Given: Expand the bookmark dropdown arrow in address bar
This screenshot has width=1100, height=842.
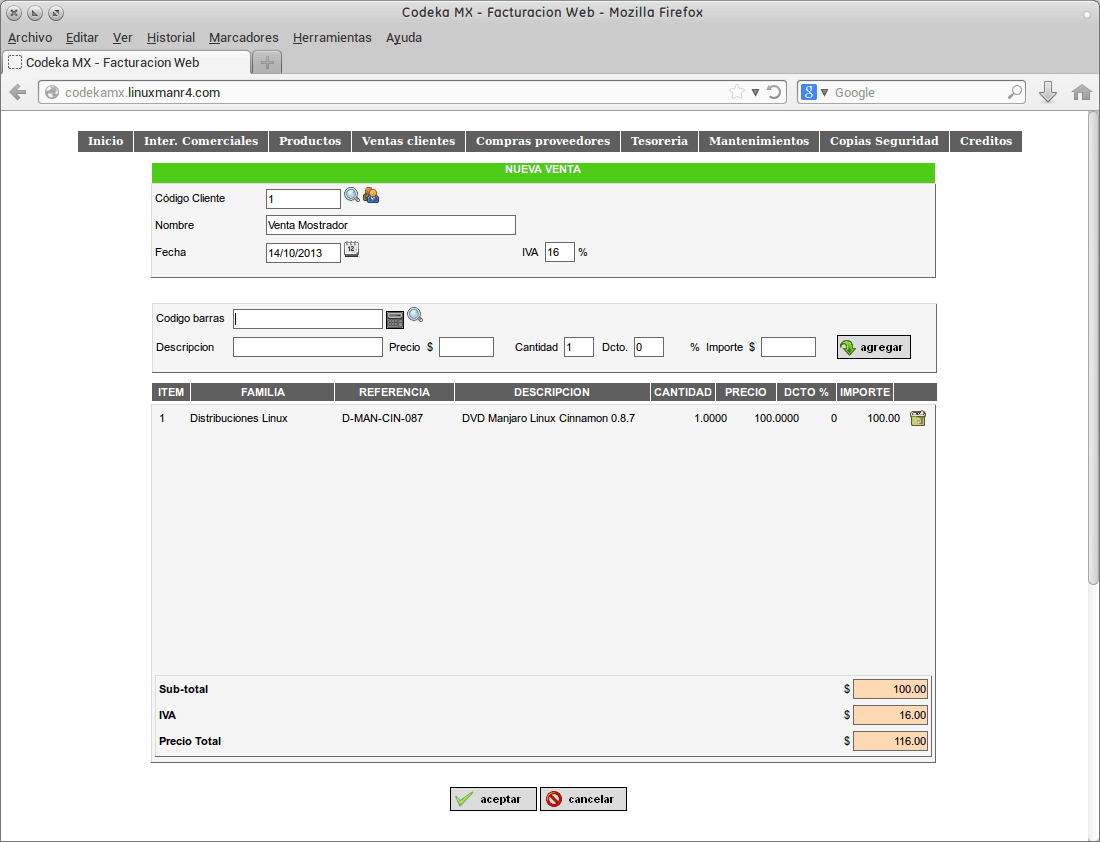Looking at the screenshot, I should (756, 91).
